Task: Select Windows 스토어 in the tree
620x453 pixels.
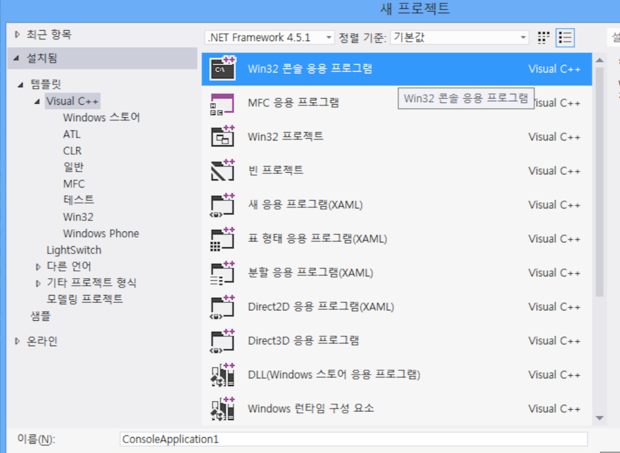Action: point(101,117)
